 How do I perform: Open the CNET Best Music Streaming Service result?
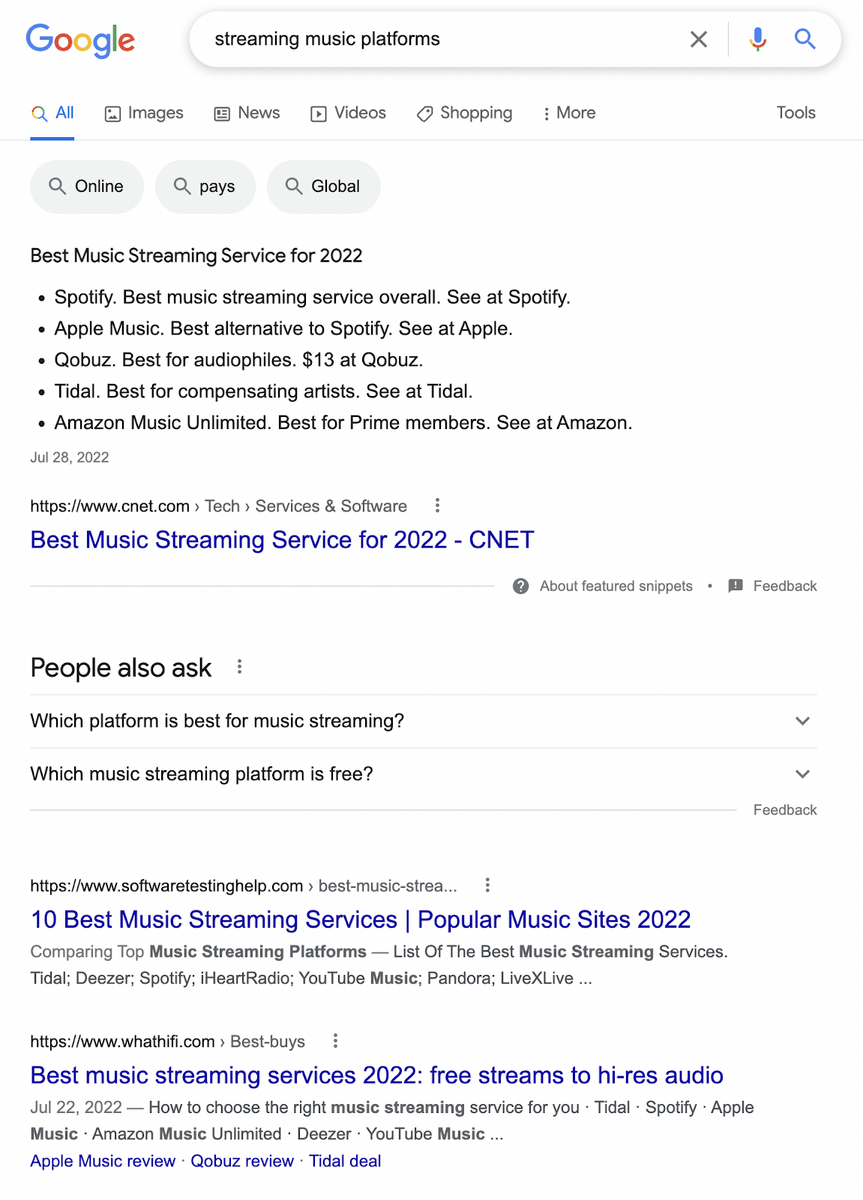tap(281, 539)
